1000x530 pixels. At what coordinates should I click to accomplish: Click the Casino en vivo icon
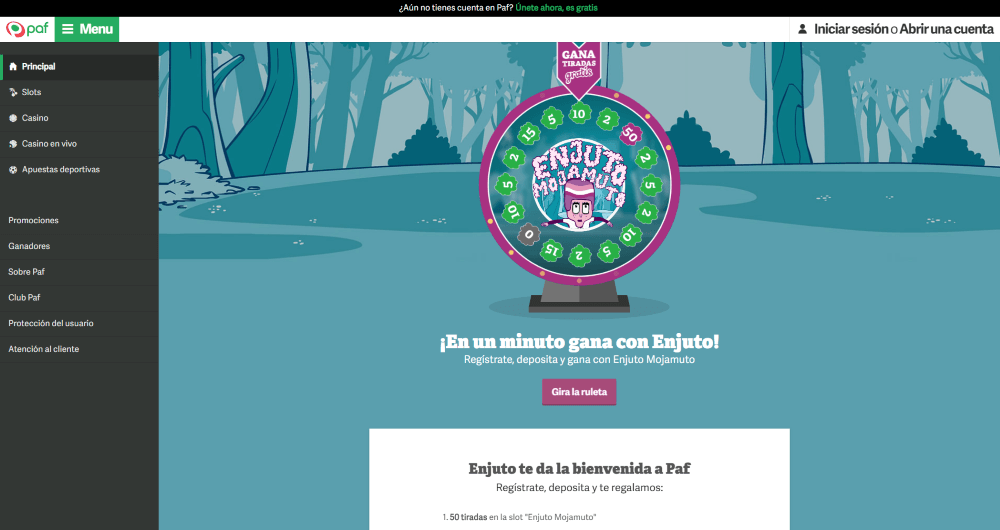[x=13, y=144]
